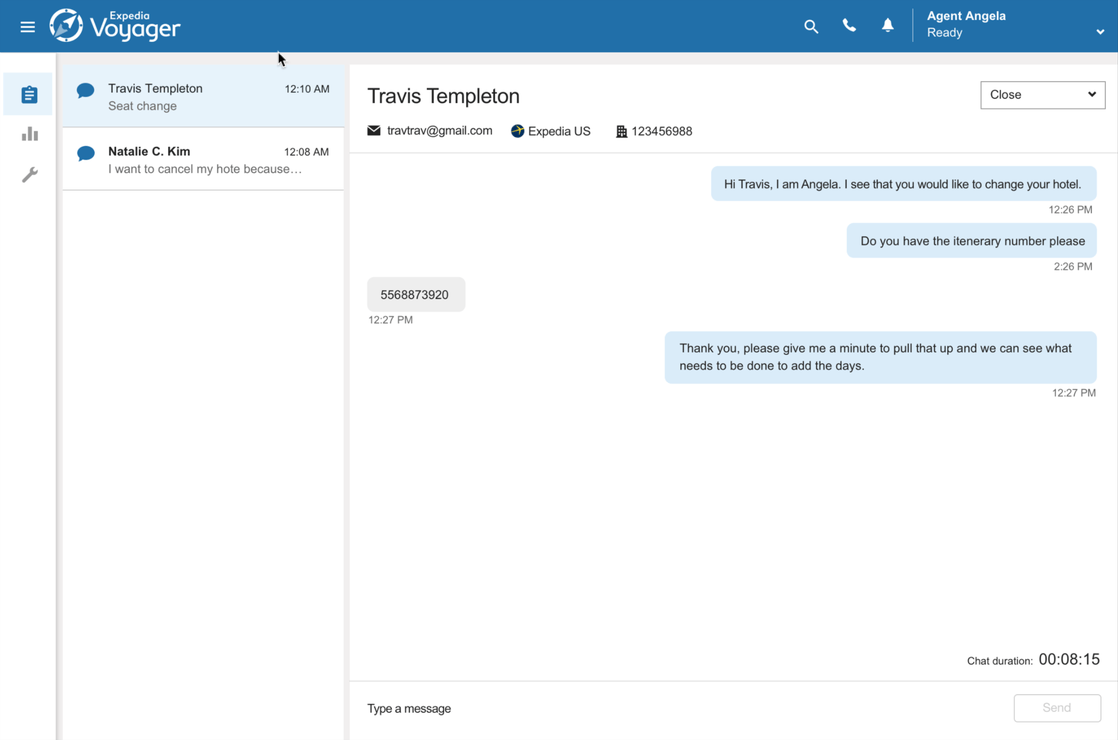Expand the Agent Angela status dropdown

[1099, 32]
